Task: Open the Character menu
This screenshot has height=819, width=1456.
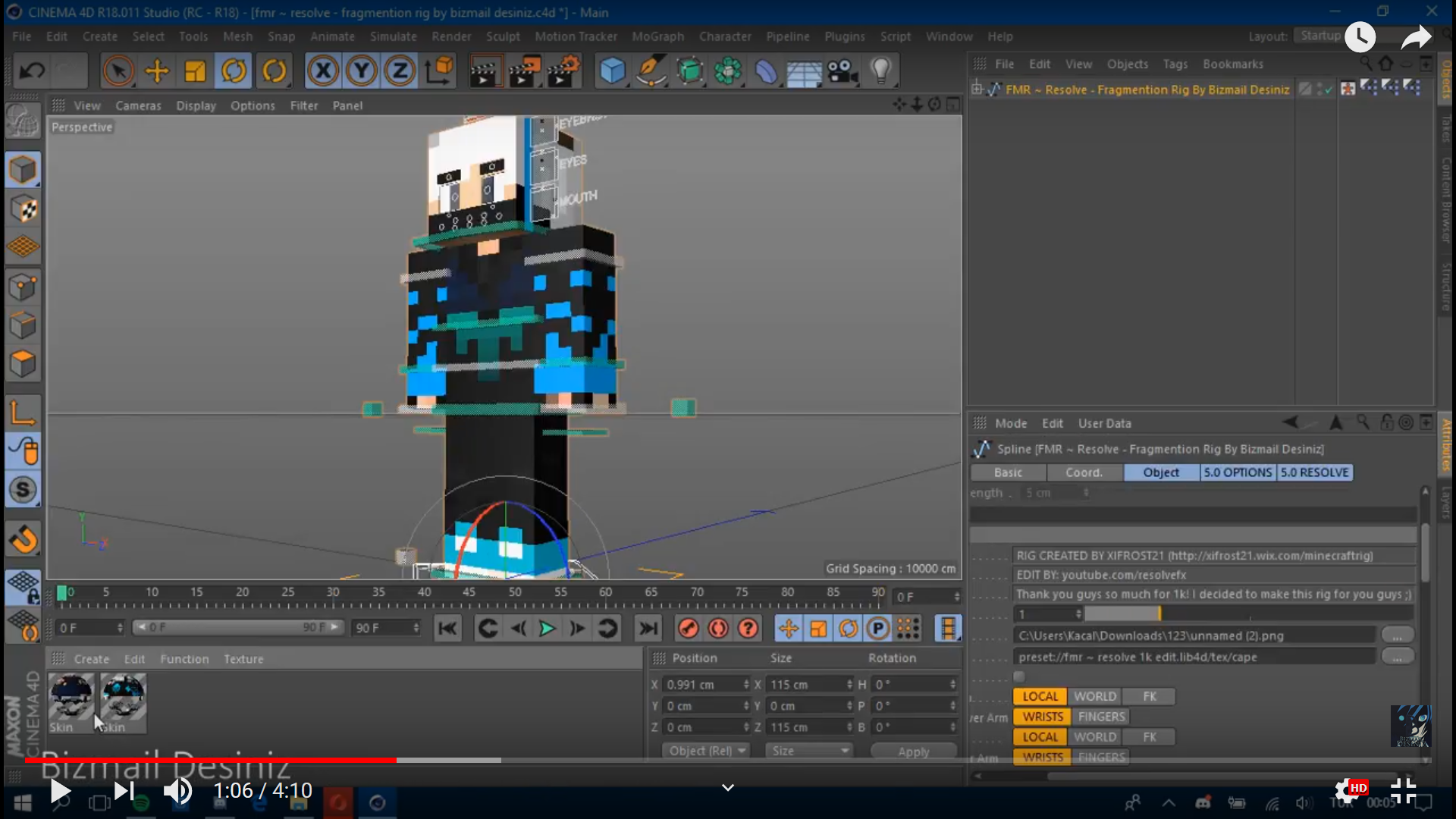Action: click(725, 36)
